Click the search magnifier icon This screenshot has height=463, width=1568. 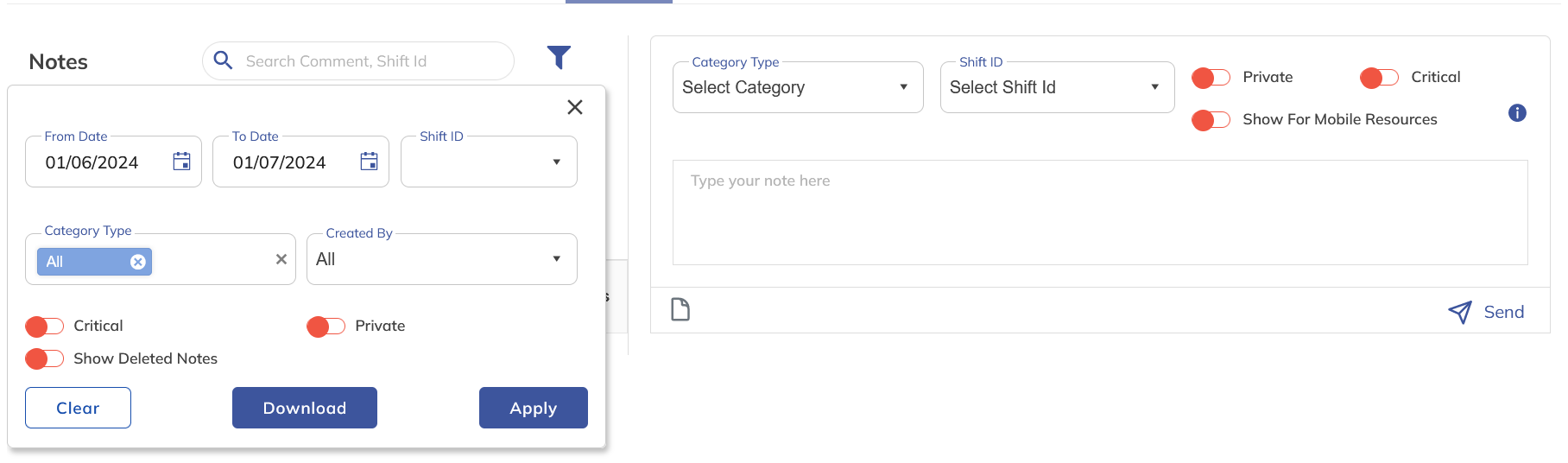coord(223,60)
